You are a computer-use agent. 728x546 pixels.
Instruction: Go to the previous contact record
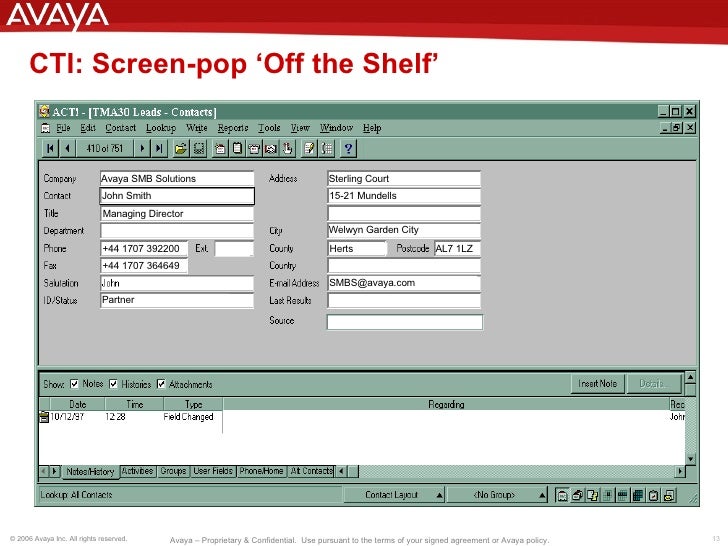pyautogui.click(x=67, y=149)
